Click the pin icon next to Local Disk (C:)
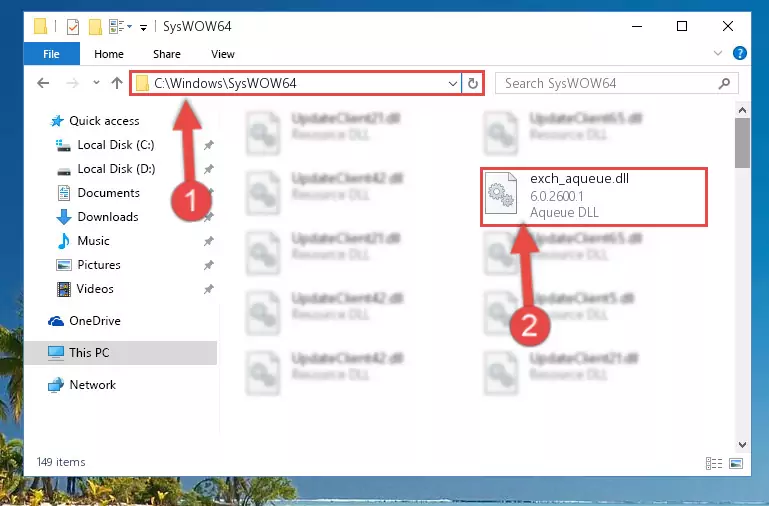The image size is (769, 506). [x=208, y=145]
